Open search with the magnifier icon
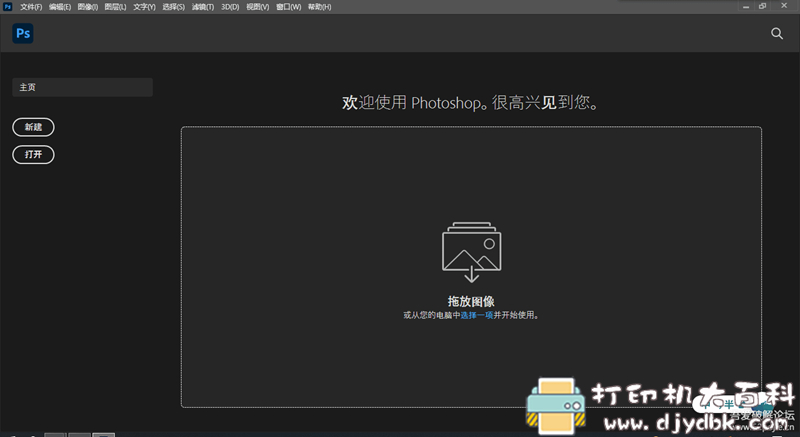Viewport: 800px width, 437px height. pos(777,34)
